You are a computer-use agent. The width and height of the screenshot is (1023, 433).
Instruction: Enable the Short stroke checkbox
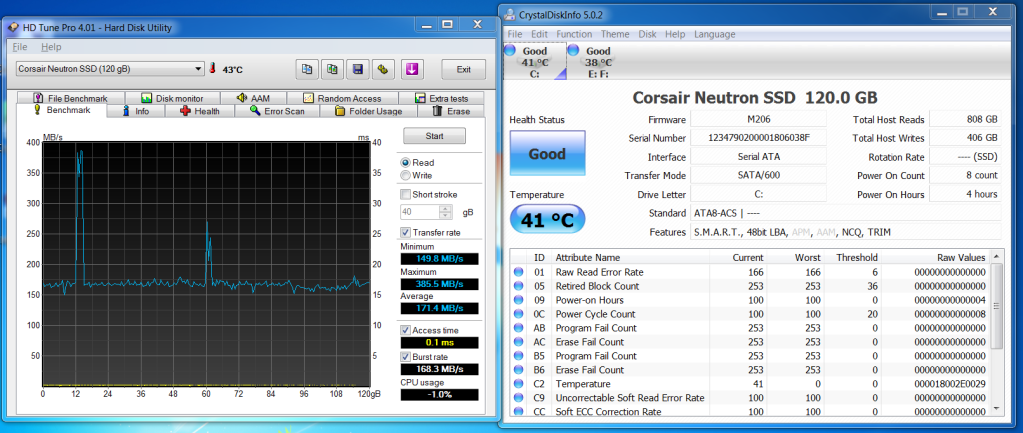[x=405, y=194]
